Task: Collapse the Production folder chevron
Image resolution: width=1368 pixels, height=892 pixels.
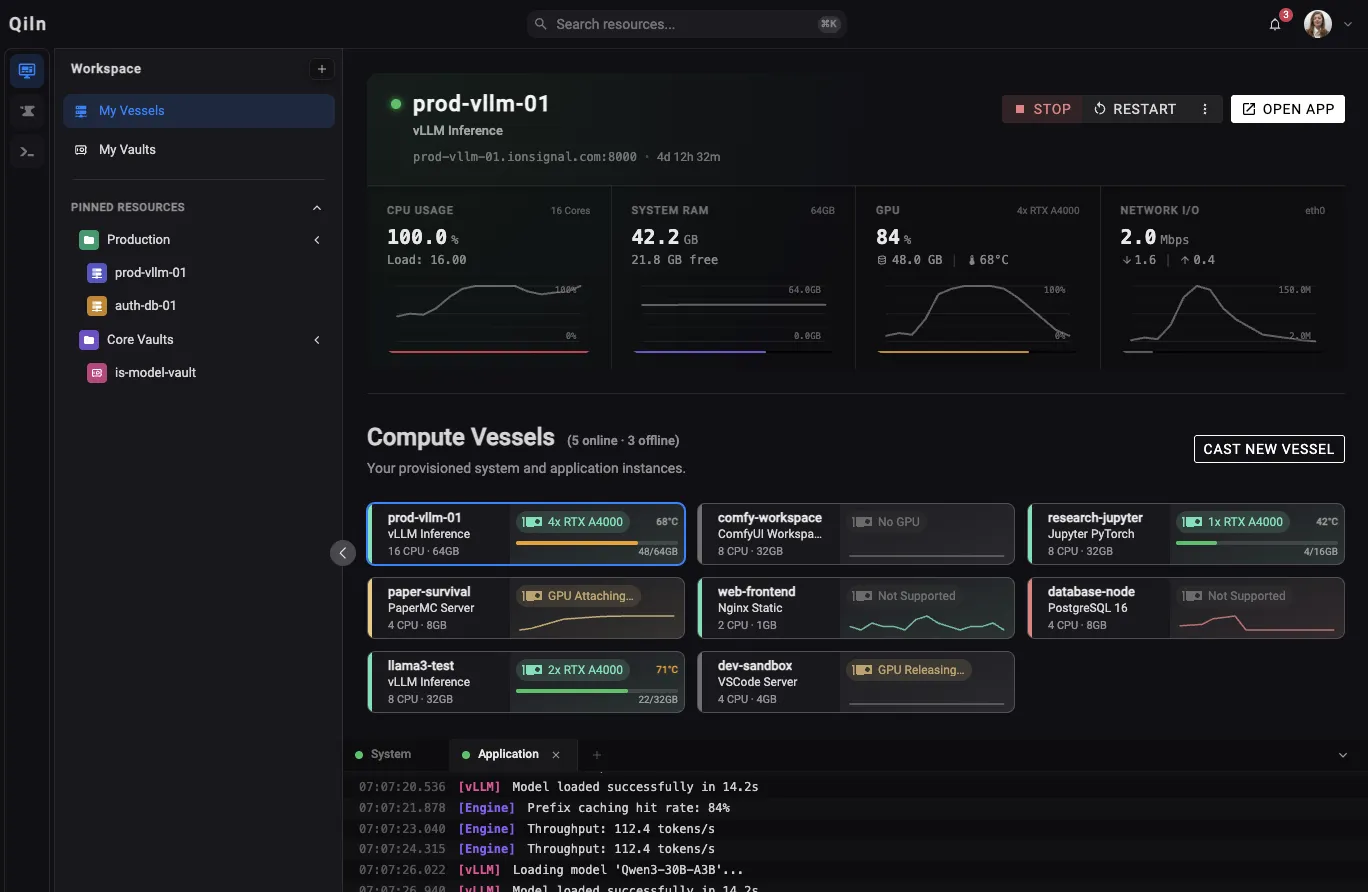Action: coord(317,240)
